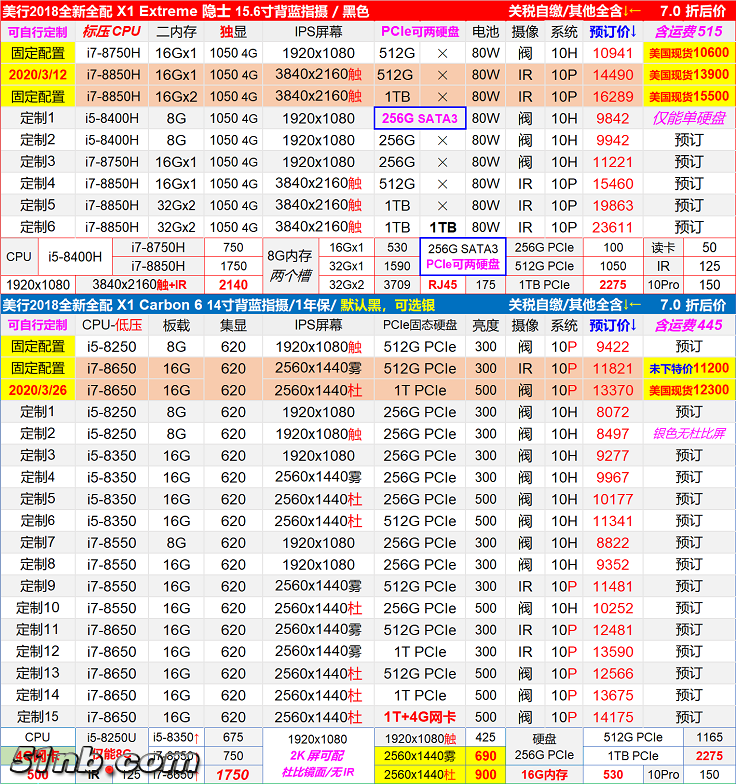Screen dimensions: 736x784
Task: Click the 14175 price in 定制15 row
Action: tap(613, 717)
